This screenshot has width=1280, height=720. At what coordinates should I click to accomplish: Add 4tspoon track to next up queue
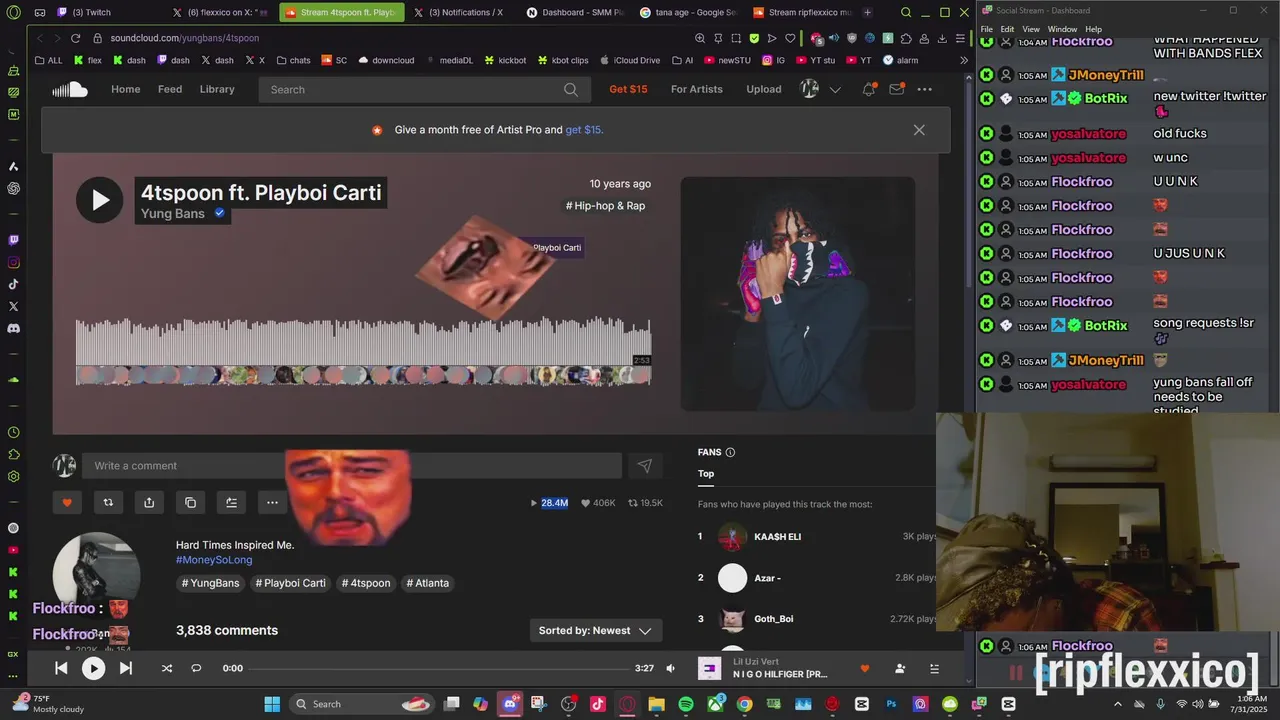pos(231,502)
